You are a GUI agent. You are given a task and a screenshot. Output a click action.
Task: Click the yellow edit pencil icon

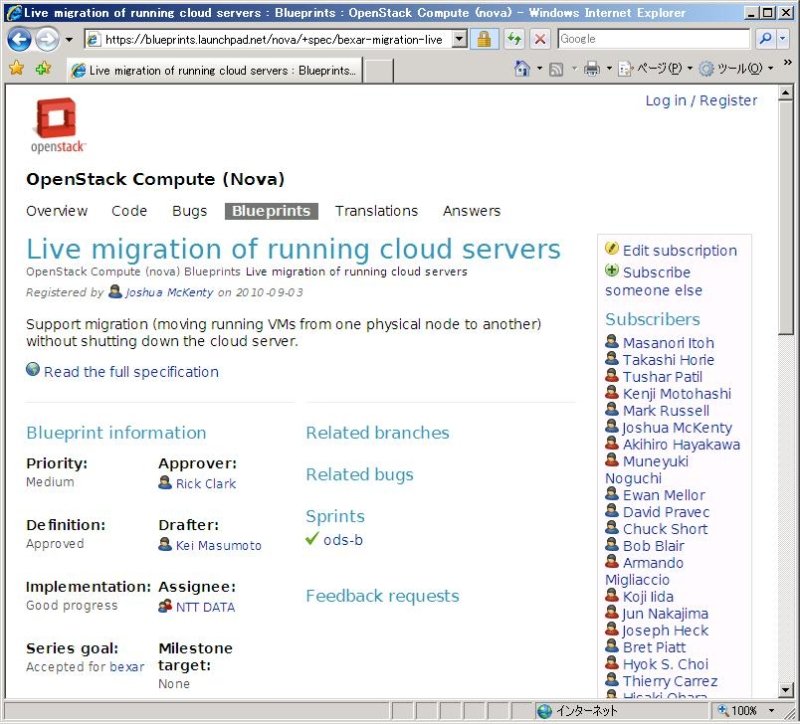(612, 248)
